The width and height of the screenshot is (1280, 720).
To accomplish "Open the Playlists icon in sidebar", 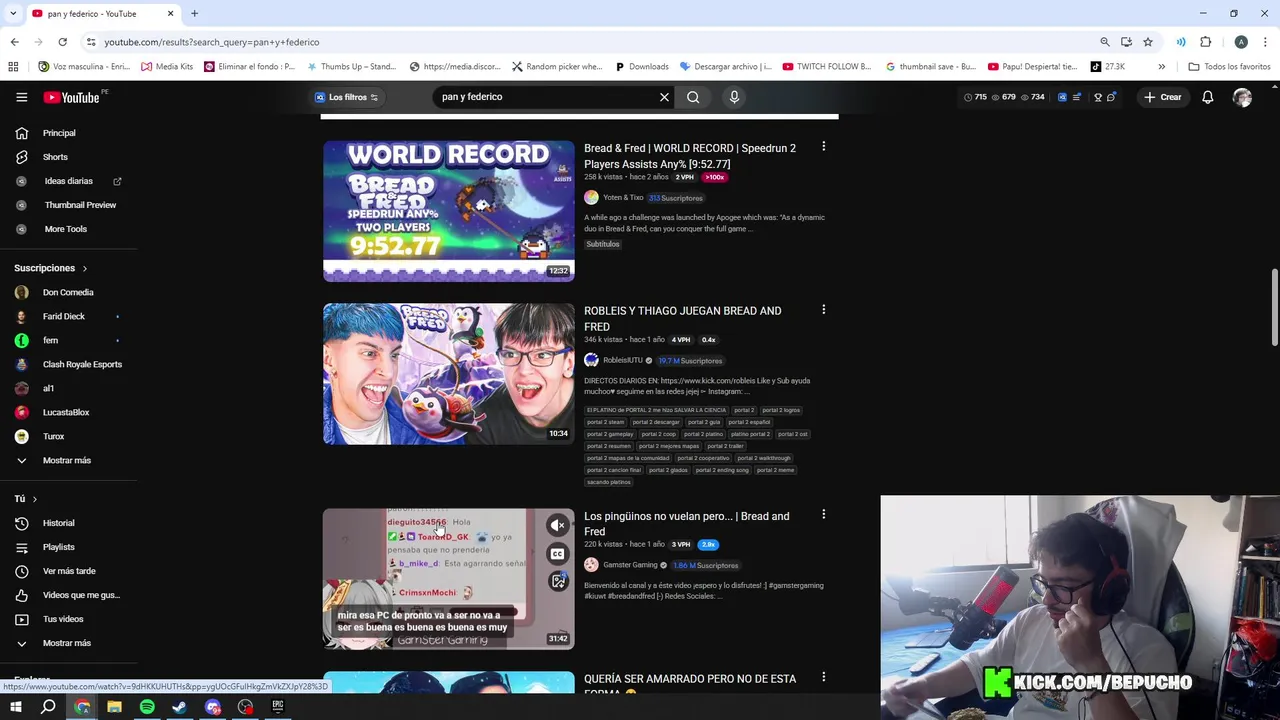I will click(x=21, y=547).
